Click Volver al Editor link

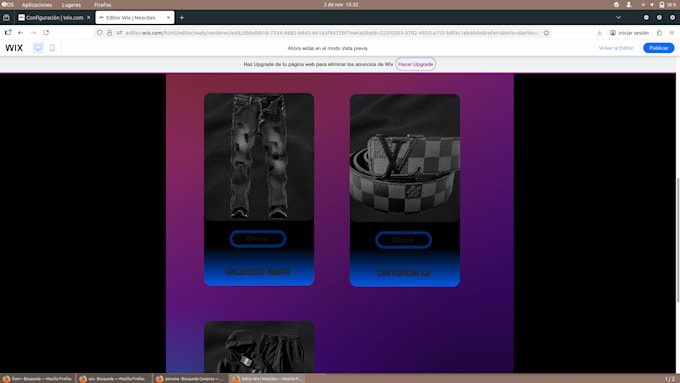pos(616,48)
